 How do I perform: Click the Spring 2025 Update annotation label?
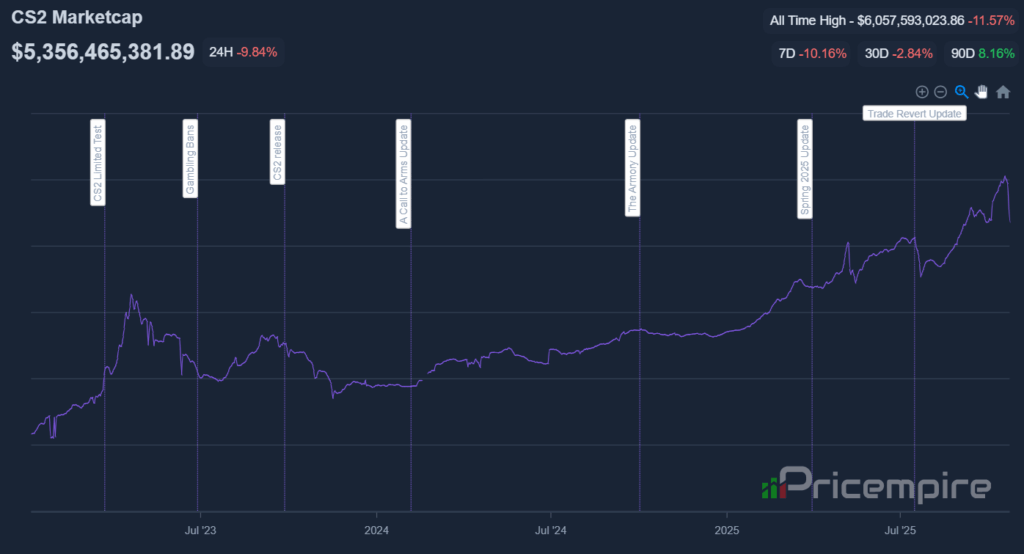pyautogui.click(x=805, y=169)
